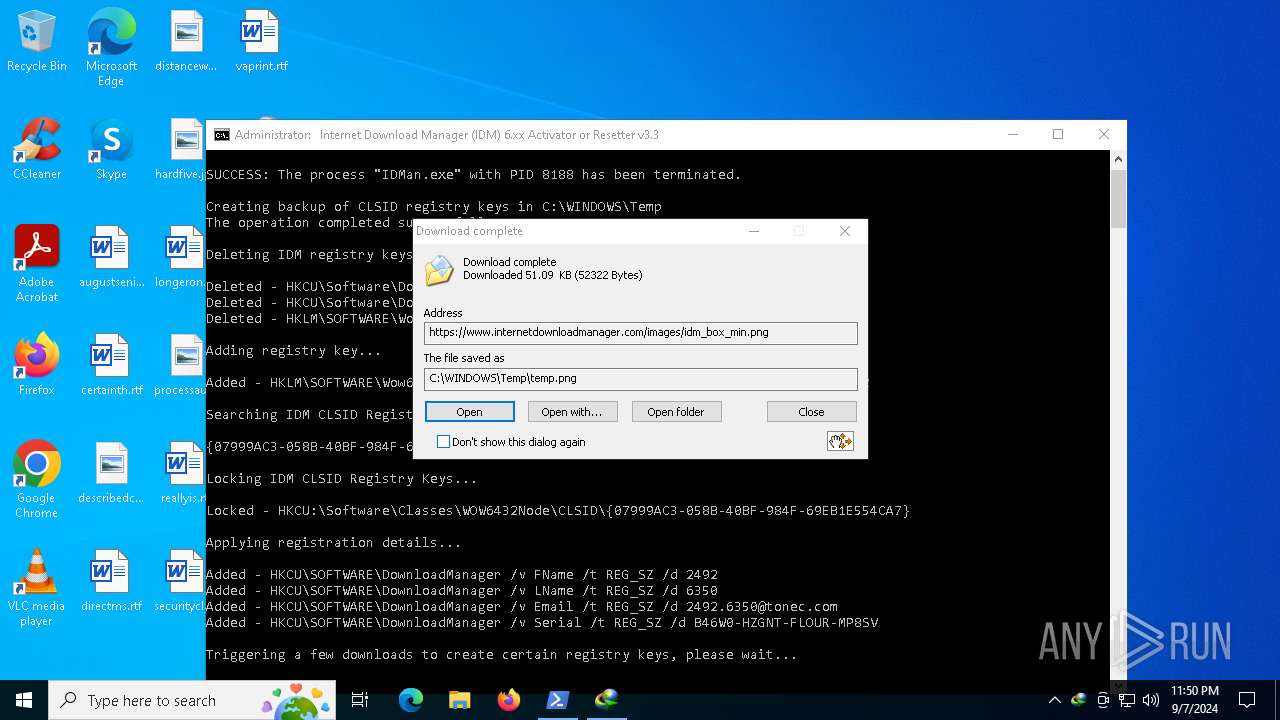Select the hardfive image file on desktop
The height and width of the screenshot is (720, 1280).
tap(181, 150)
